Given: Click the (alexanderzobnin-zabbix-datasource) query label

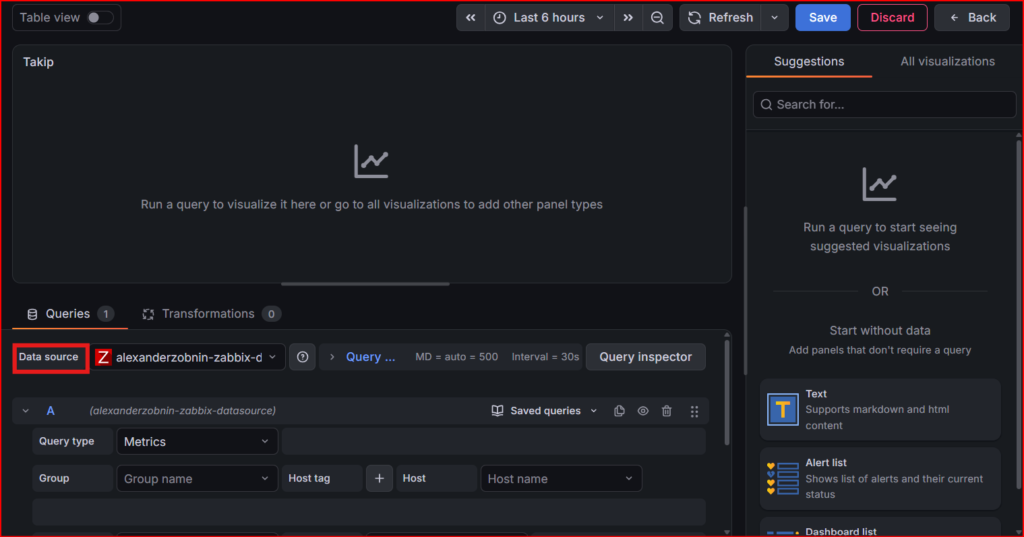Looking at the screenshot, I should 183,411.
